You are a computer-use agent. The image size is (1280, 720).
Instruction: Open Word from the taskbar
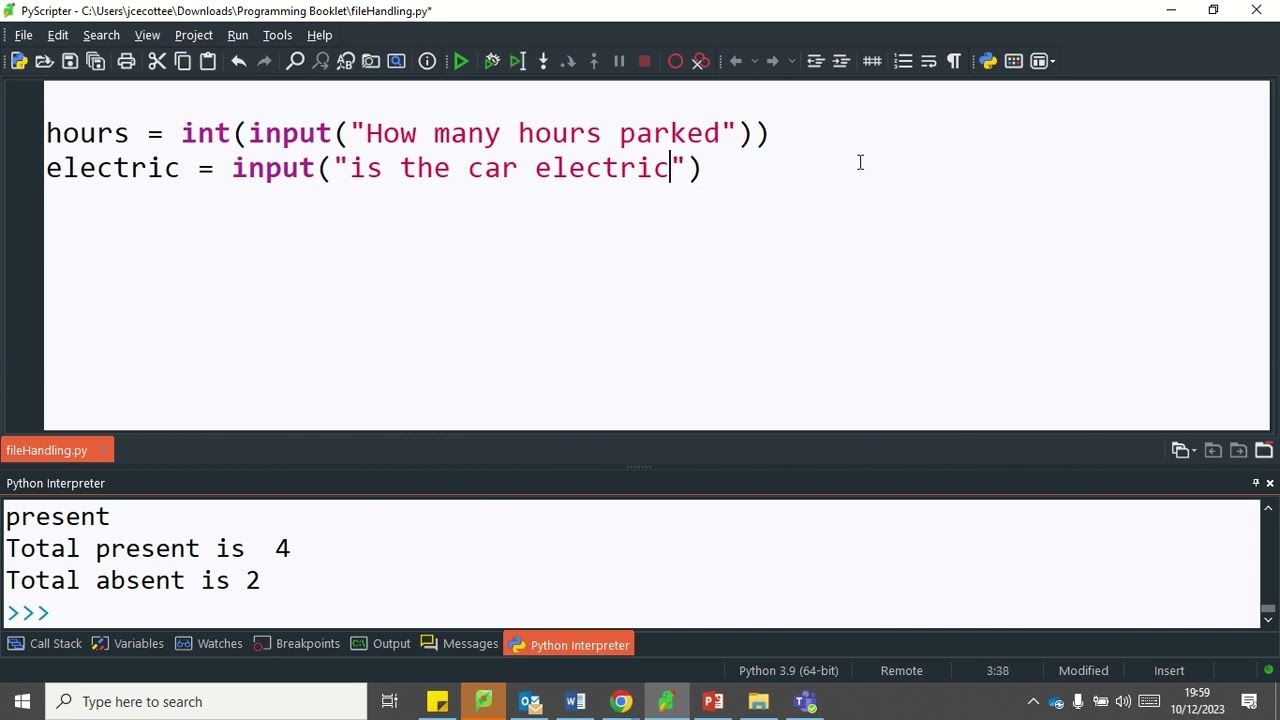point(575,702)
